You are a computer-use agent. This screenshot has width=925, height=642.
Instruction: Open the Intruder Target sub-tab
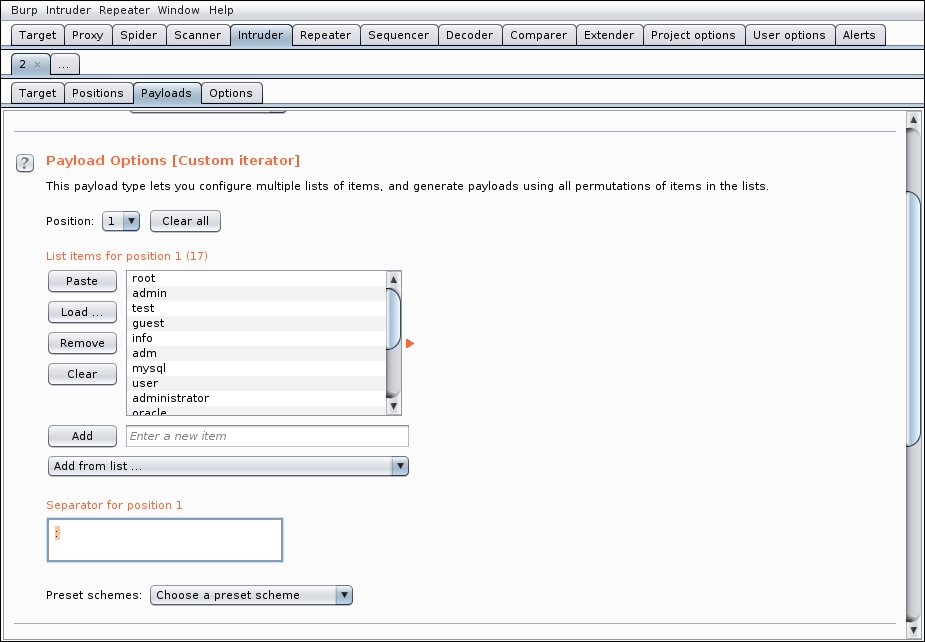click(38, 93)
